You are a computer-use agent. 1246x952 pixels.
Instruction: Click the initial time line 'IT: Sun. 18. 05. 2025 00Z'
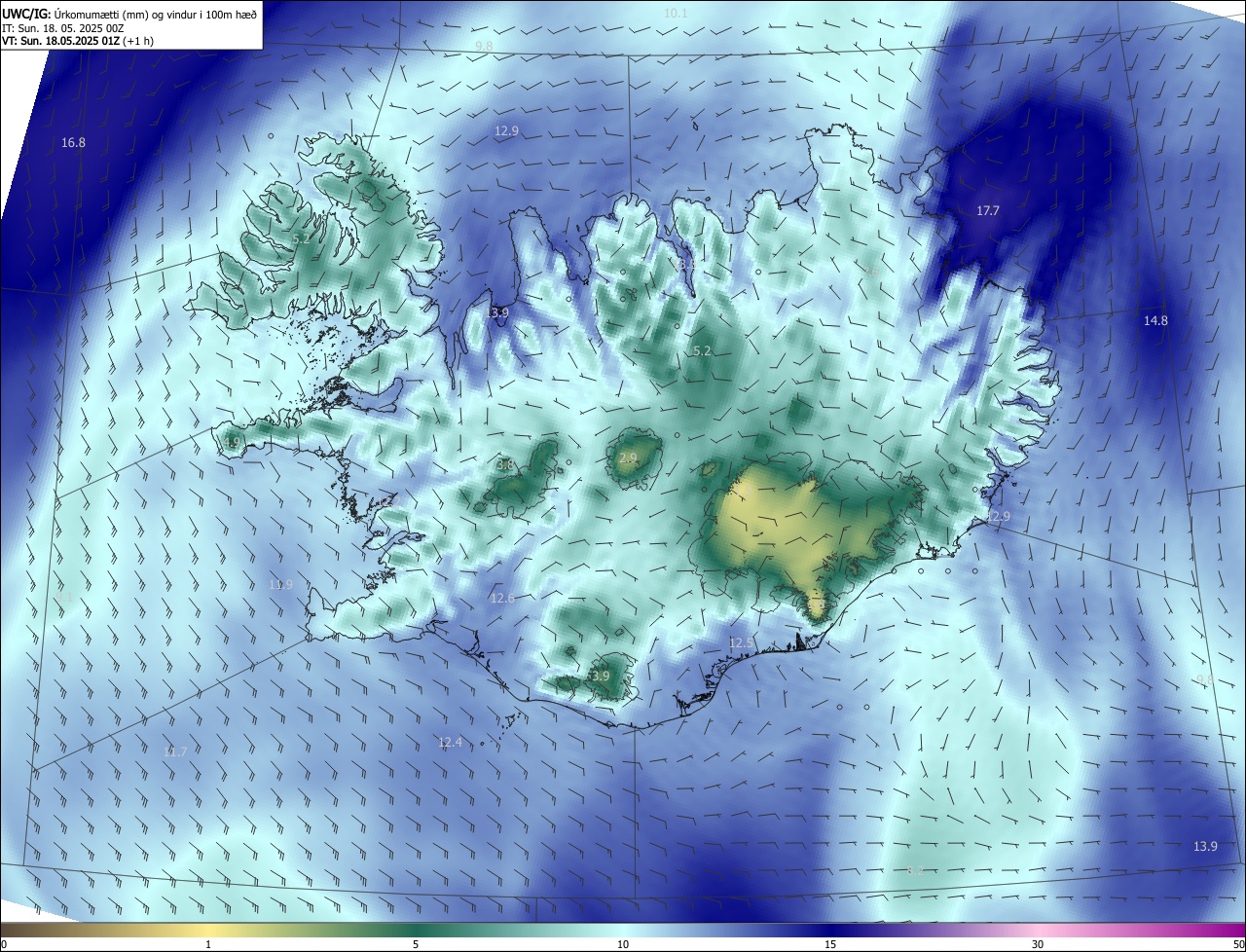click(62, 28)
